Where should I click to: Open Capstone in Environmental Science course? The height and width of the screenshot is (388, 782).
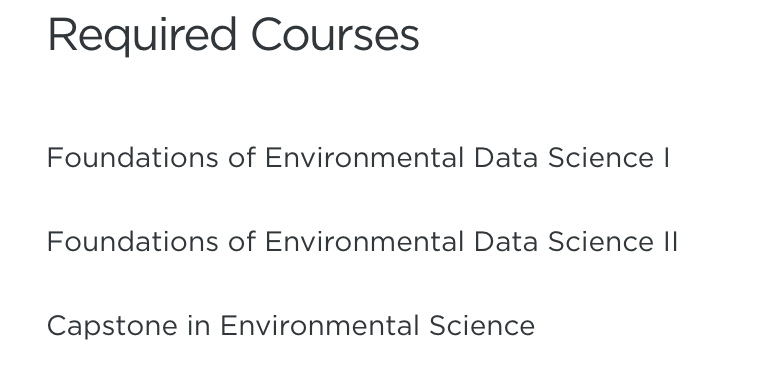[291, 326]
